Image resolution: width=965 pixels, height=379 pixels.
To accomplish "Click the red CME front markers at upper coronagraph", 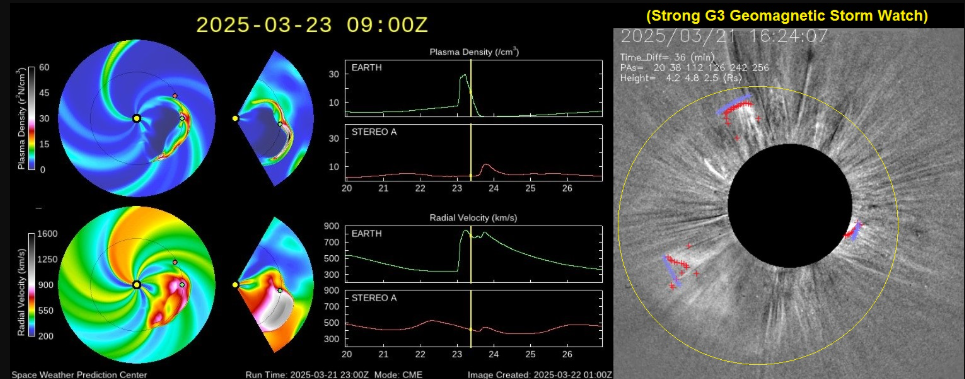I will tap(738, 110).
